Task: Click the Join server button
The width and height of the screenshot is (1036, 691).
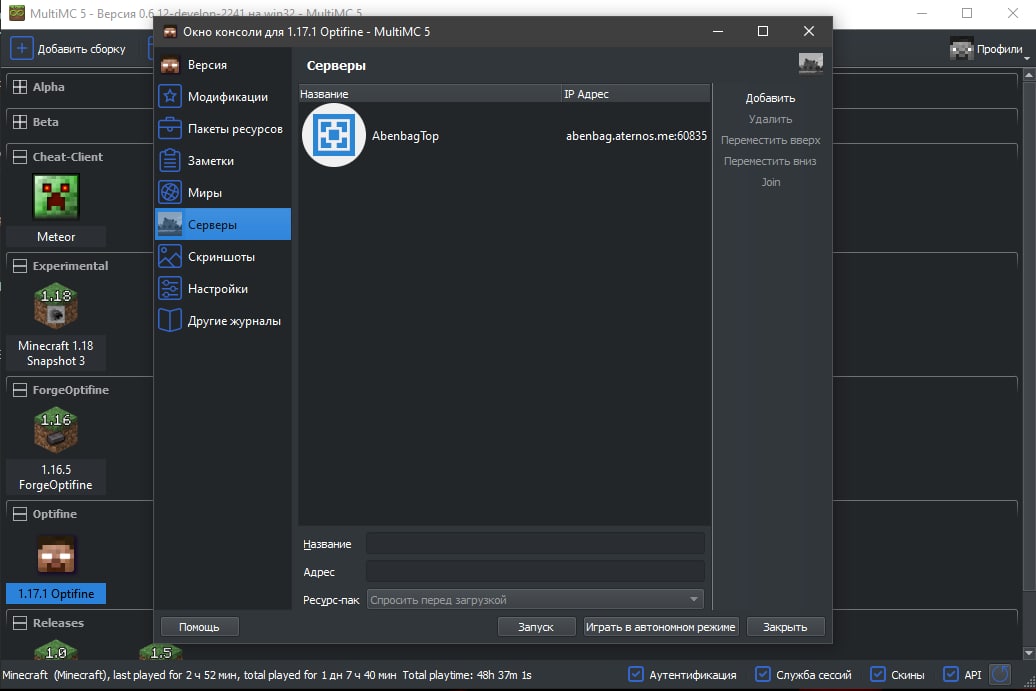Action: [770, 182]
